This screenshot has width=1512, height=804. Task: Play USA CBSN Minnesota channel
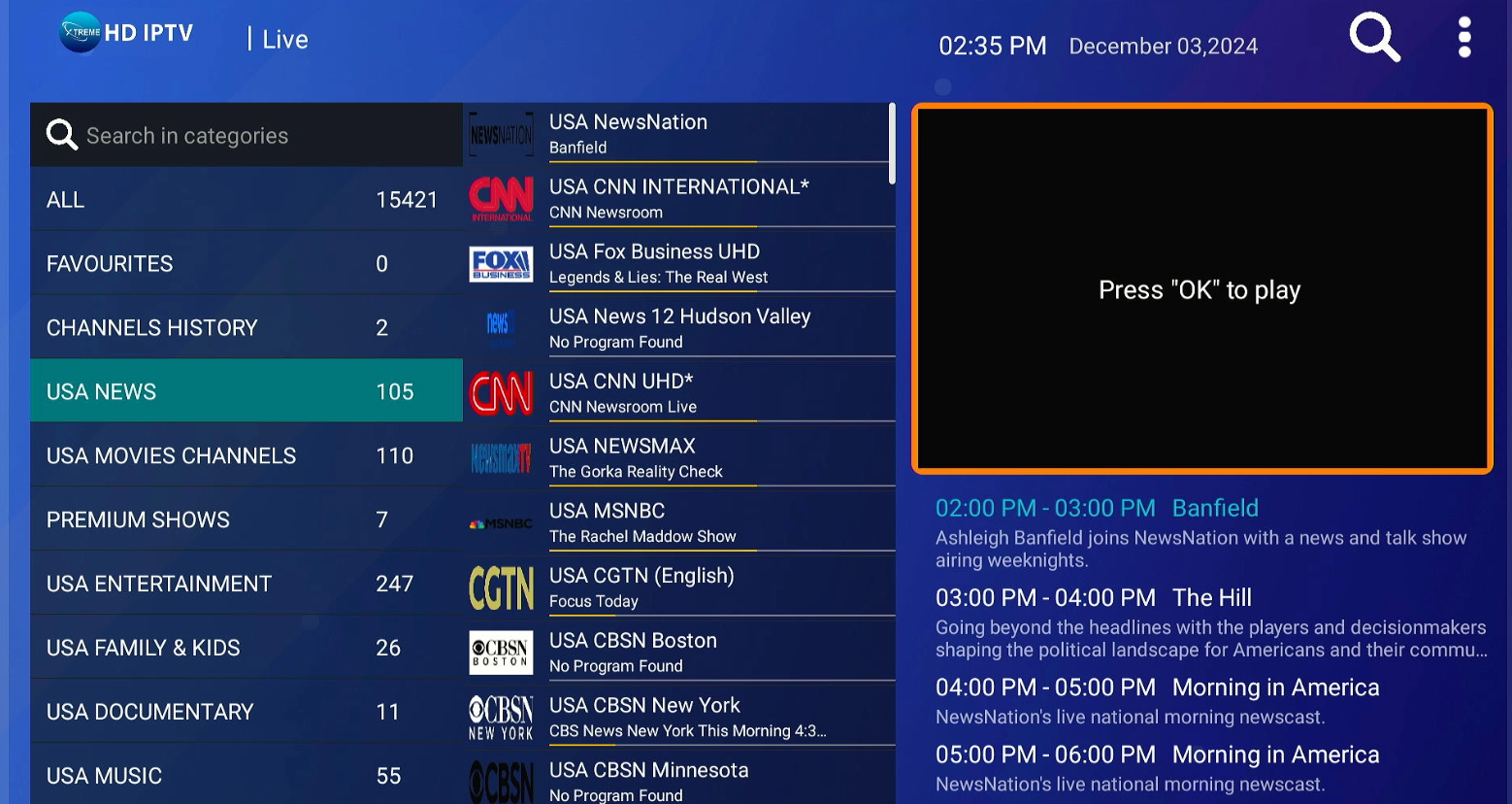pyautogui.click(x=679, y=780)
